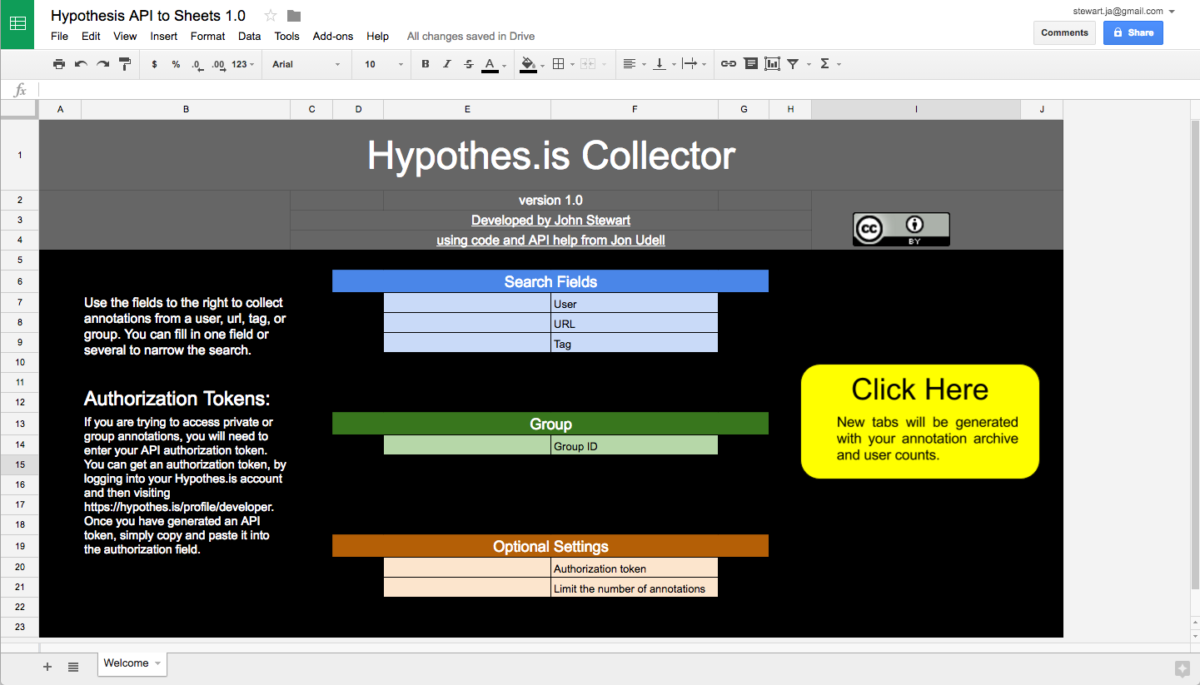
Task: Undo the last action
Action: (x=81, y=64)
